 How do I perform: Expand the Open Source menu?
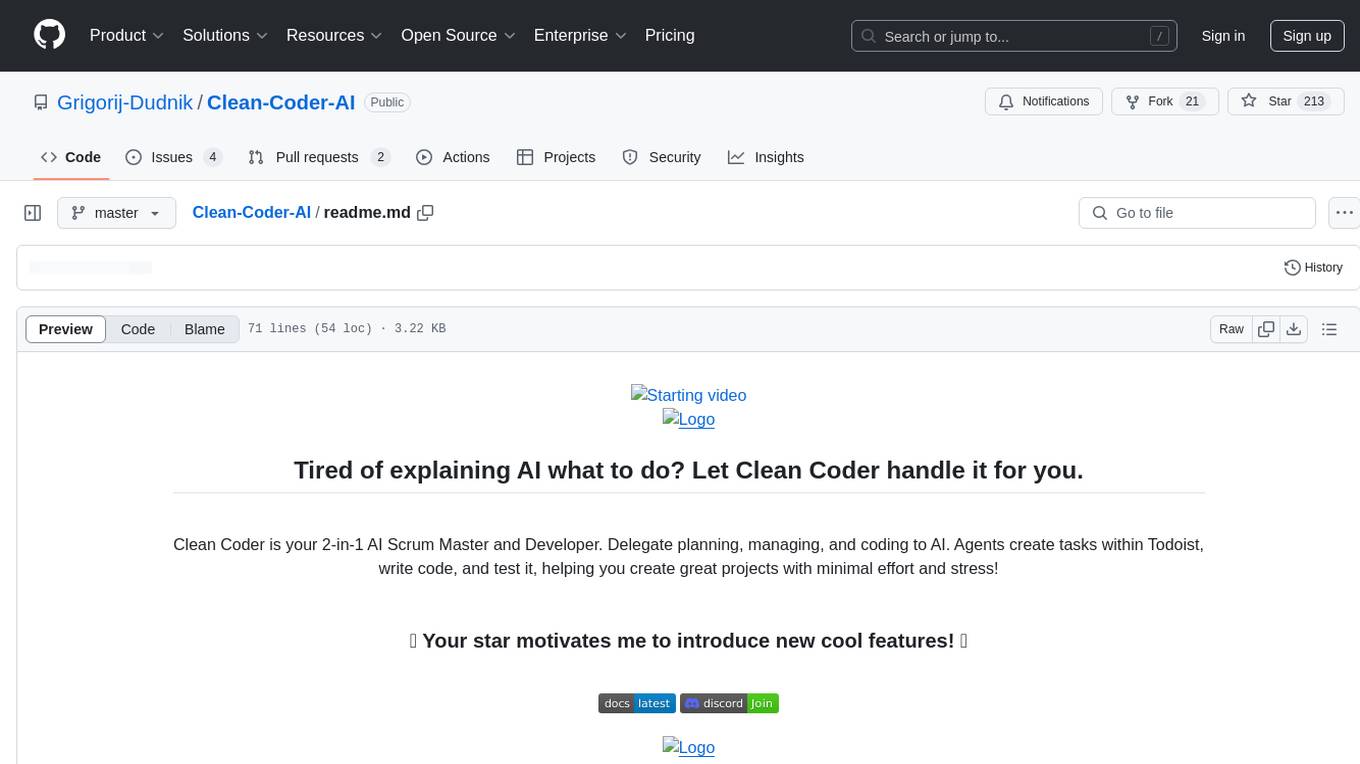(458, 35)
